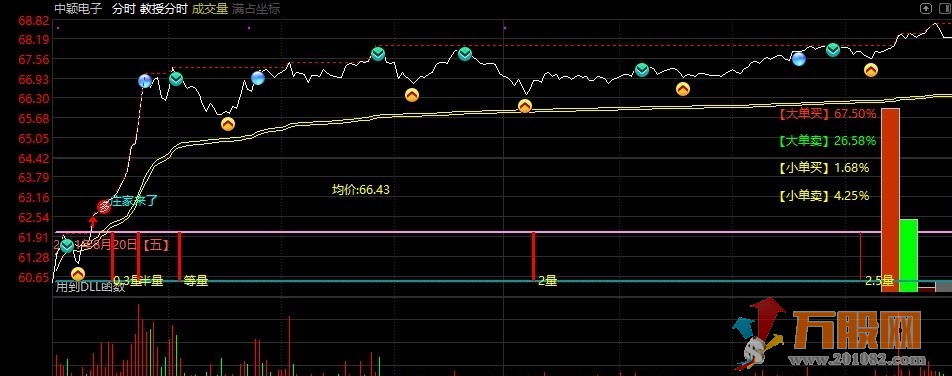Click the green down-arrow marker near 61.91
The width and height of the screenshot is (952, 376).
tap(67, 246)
